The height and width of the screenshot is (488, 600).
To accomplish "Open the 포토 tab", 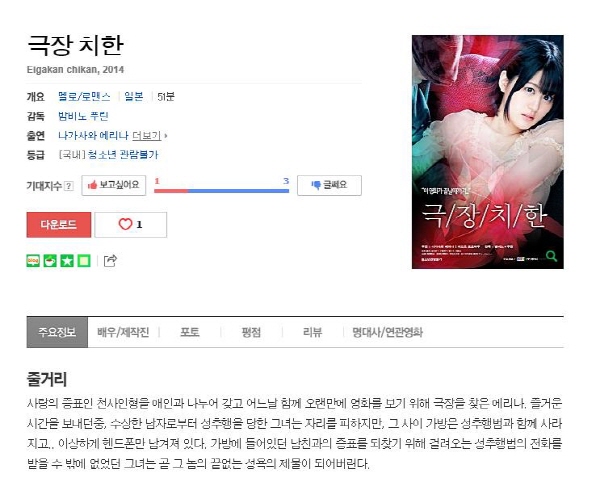I will pos(190,332).
